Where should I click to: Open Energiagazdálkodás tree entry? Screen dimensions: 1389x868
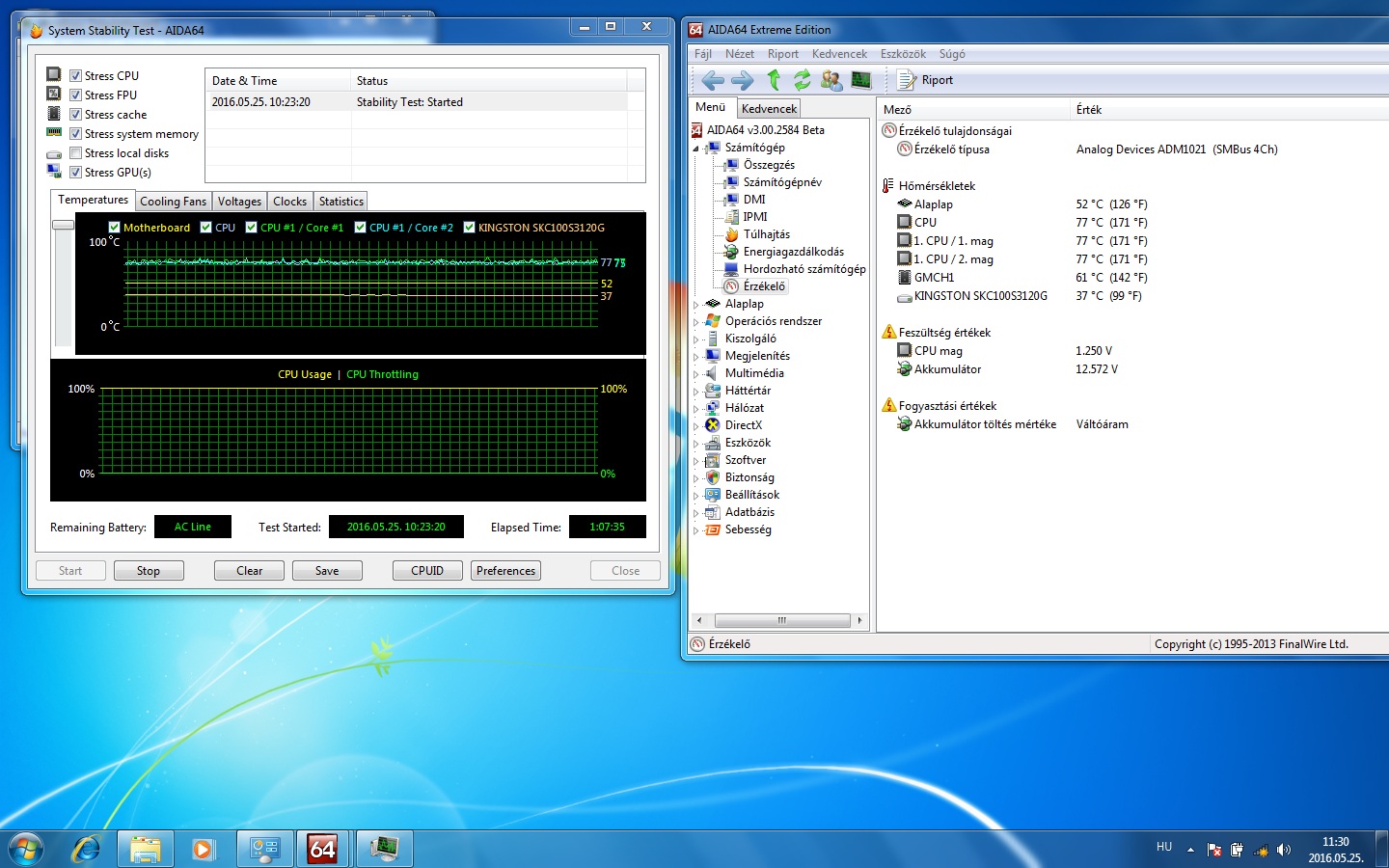pos(793,252)
